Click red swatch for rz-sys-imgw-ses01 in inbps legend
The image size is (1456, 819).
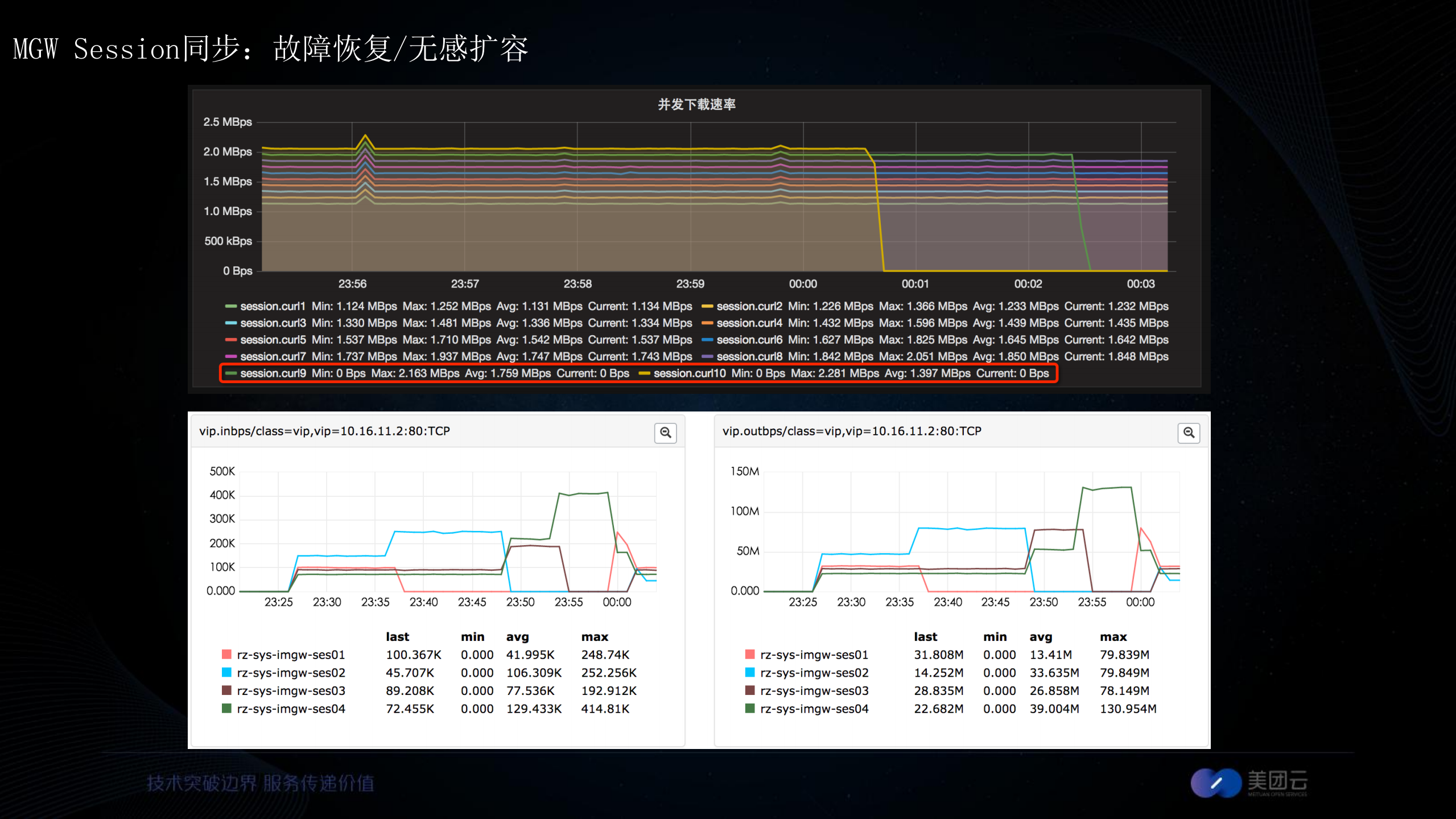(x=226, y=655)
